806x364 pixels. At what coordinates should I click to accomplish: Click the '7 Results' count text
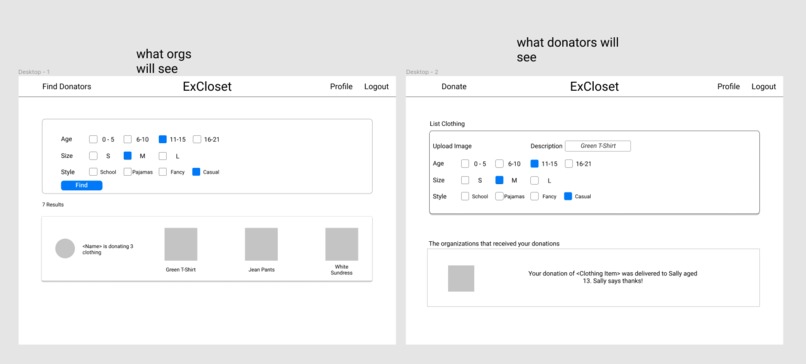[x=53, y=205]
